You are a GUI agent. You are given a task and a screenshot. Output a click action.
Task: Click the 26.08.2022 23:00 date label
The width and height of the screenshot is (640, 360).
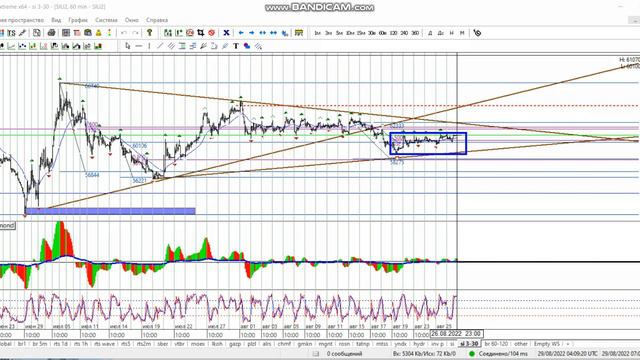(457, 333)
